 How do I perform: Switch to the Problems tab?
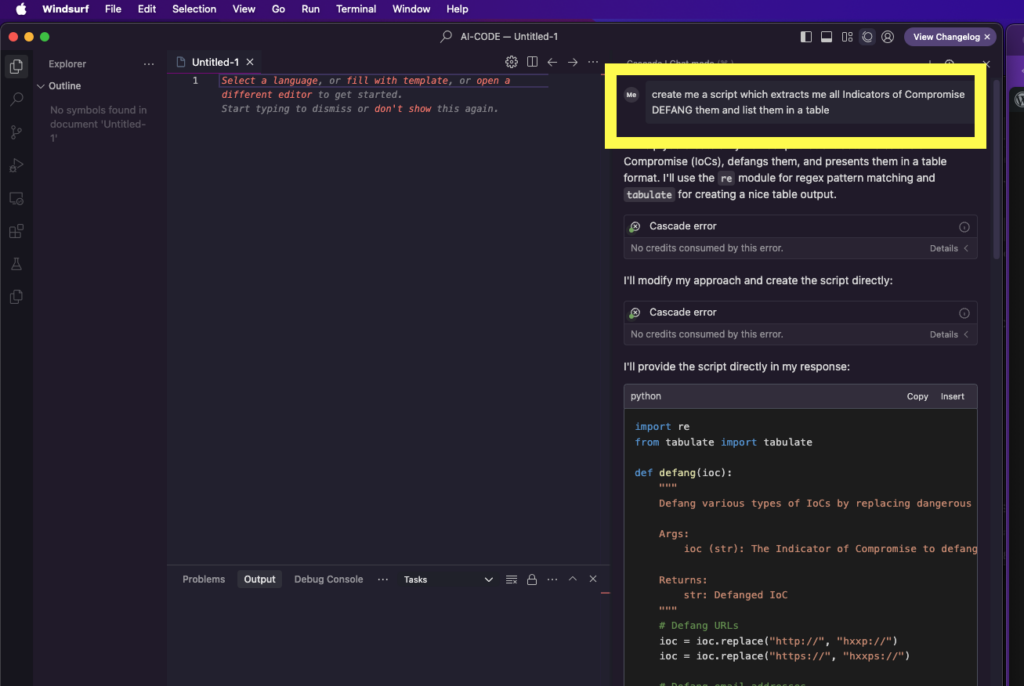(x=203, y=579)
